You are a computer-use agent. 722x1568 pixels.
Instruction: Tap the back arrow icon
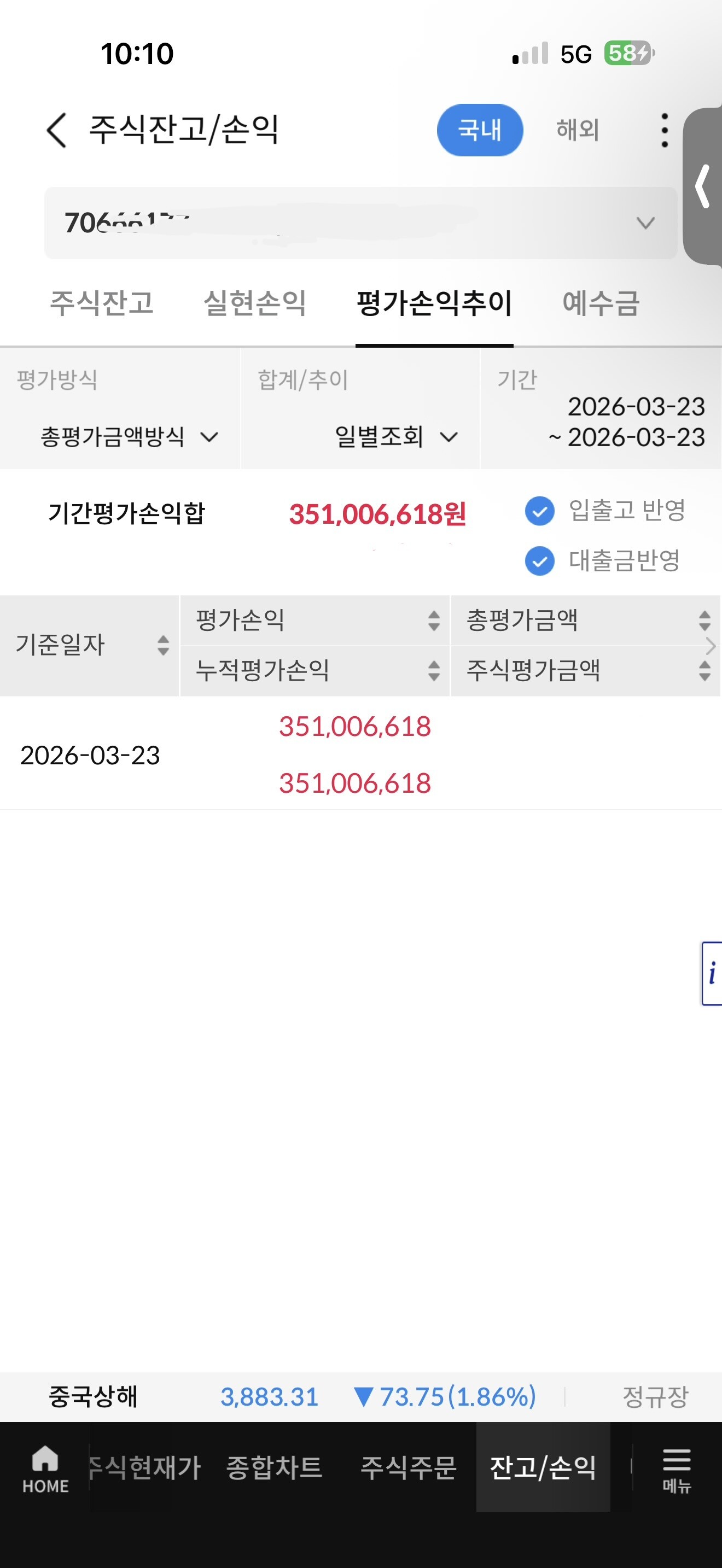(x=57, y=130)
